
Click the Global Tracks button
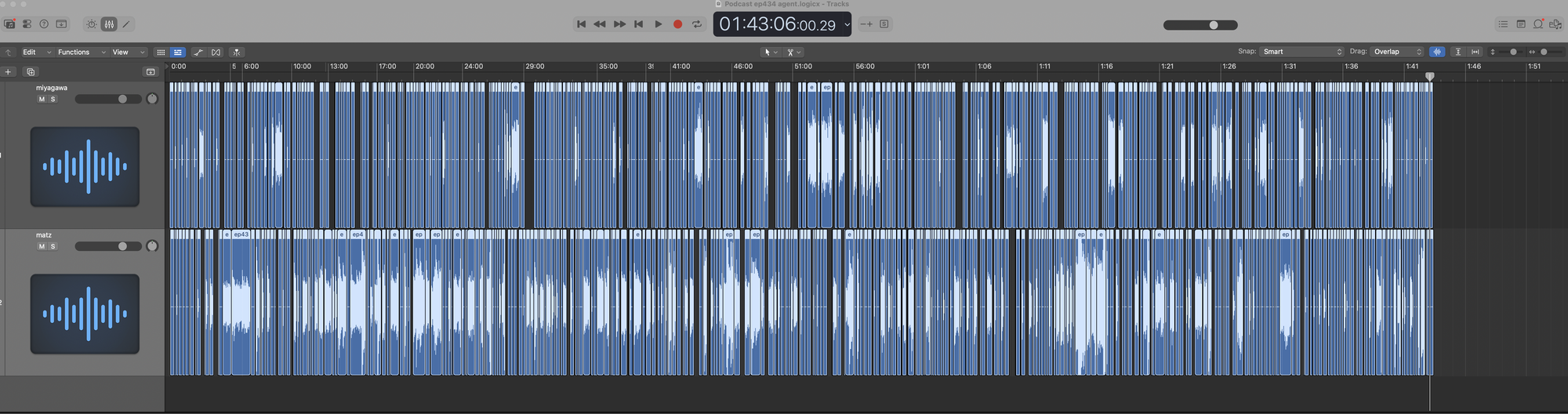[x=151, y=72]
